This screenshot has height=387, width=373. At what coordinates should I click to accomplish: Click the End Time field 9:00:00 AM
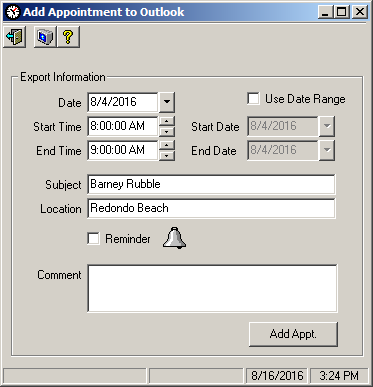123,150
